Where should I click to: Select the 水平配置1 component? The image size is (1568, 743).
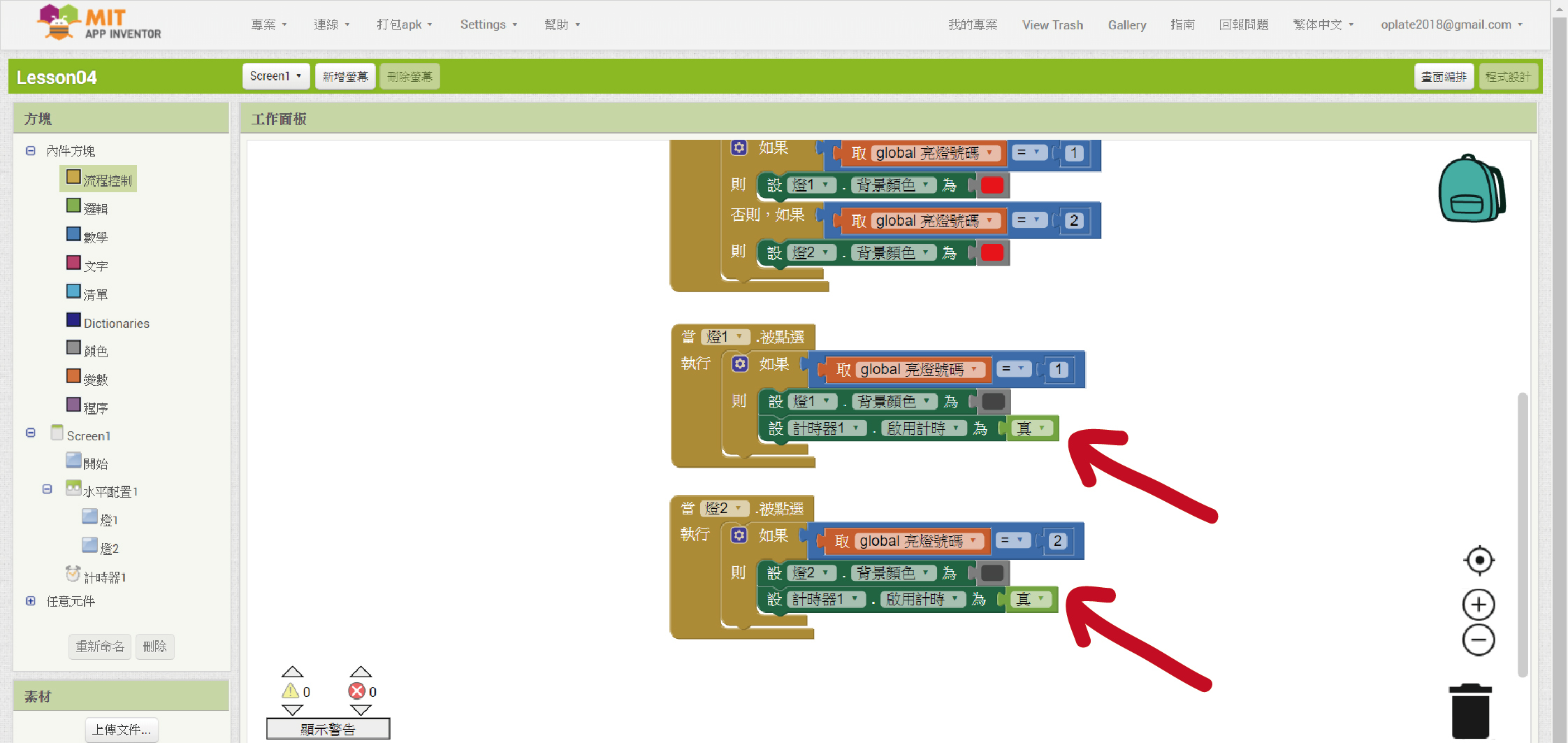click(102, 491)
